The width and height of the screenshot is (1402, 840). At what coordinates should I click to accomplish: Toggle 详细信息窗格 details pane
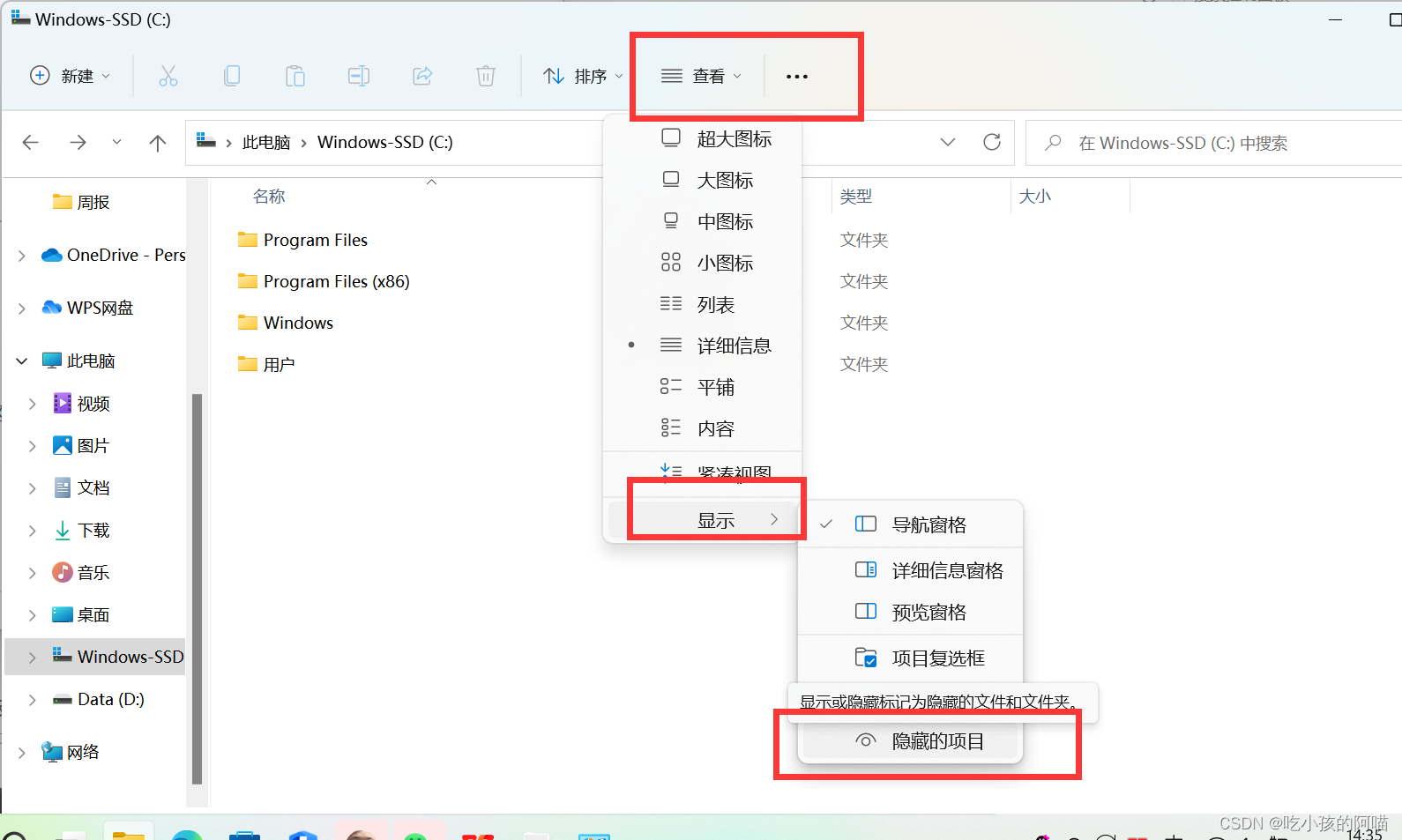point(910,571)
